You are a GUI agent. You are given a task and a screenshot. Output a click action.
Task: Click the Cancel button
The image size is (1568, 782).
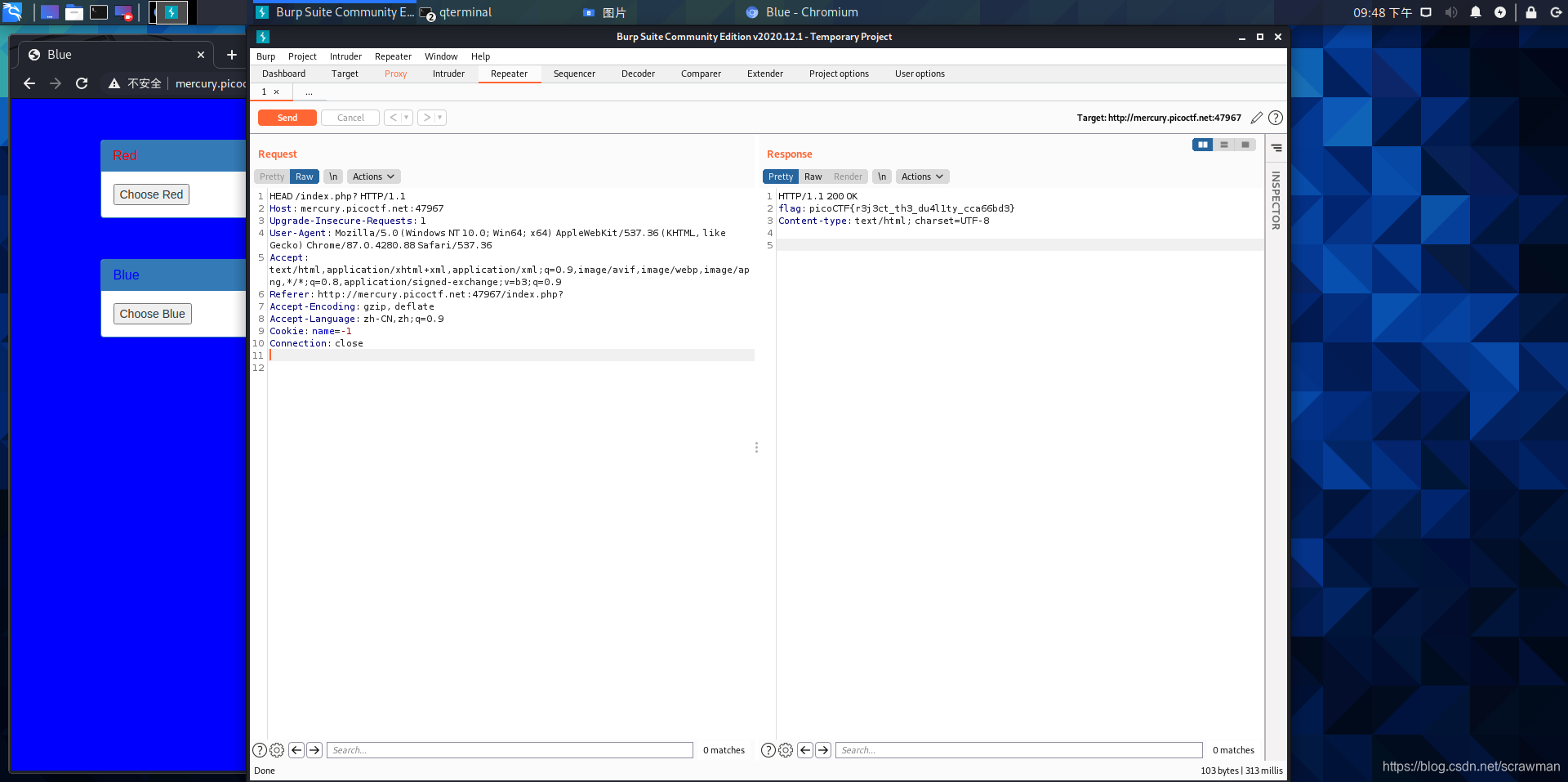[x=350, y=118]
